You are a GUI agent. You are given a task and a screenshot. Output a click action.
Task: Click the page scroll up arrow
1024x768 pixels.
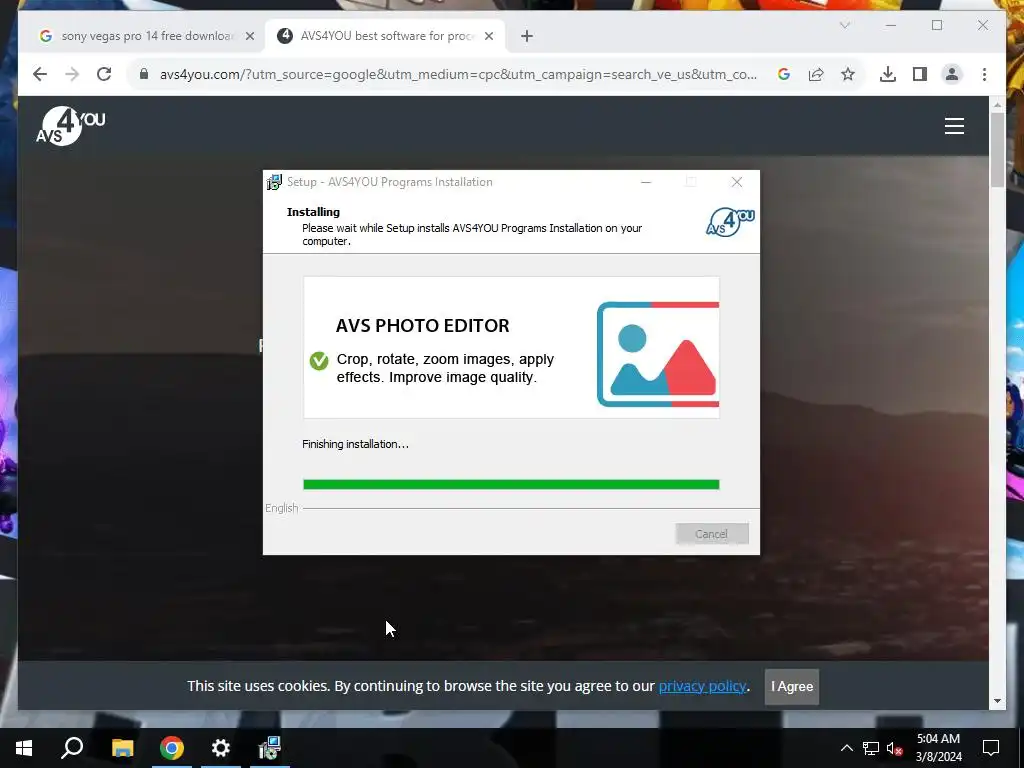point(997,104)
